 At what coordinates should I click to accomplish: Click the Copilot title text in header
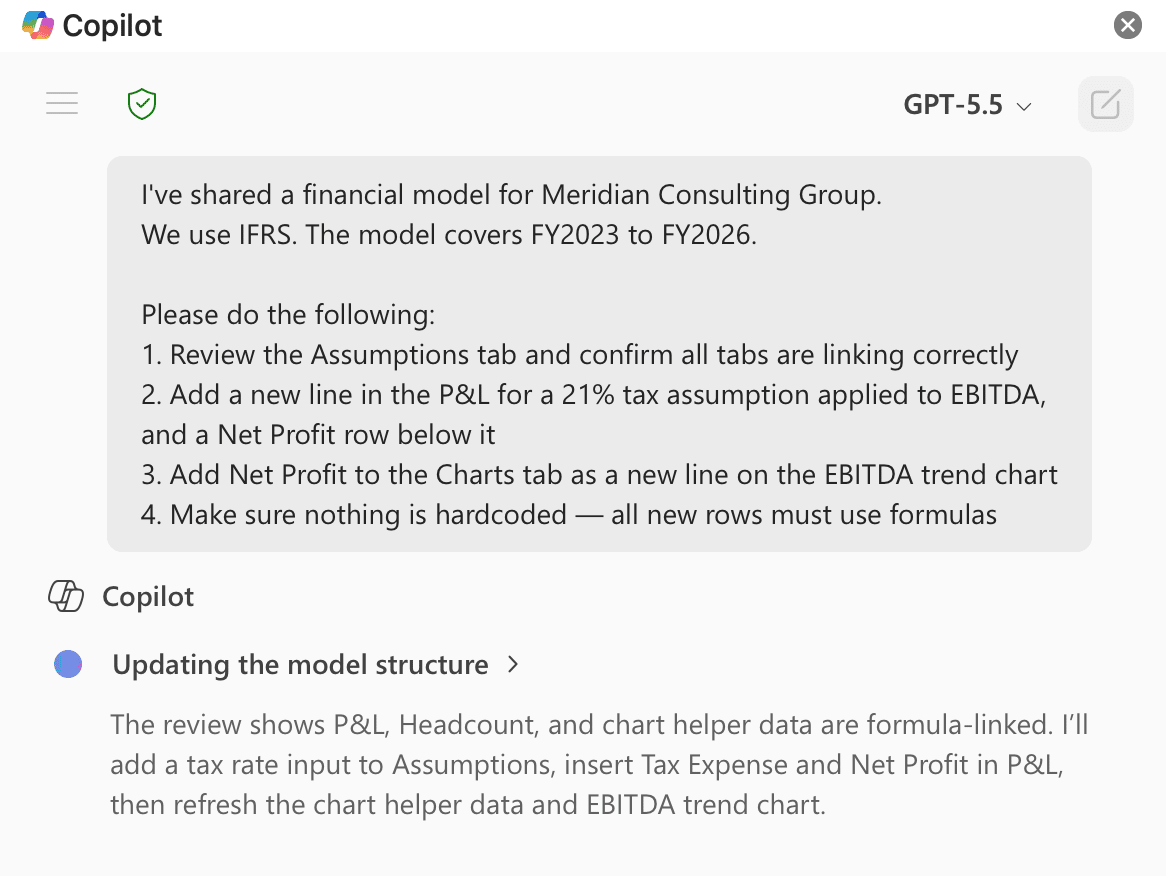[x=112, y=25]
